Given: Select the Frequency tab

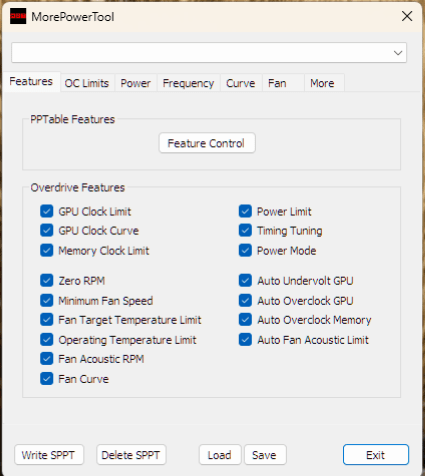Looking at the screenshot, I should [188, 83].
